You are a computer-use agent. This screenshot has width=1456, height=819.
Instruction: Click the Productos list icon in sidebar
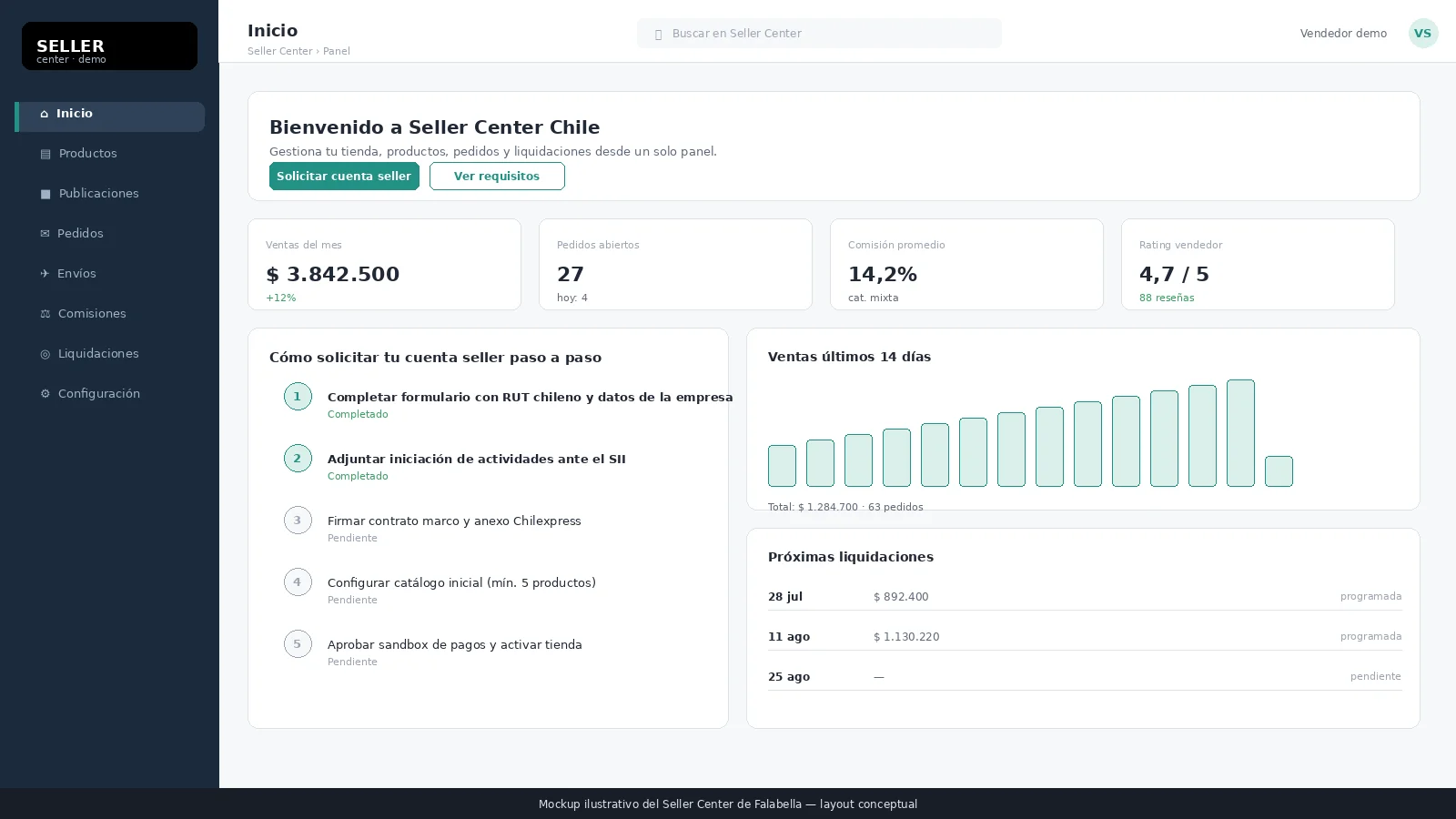[x=45, y=154]
